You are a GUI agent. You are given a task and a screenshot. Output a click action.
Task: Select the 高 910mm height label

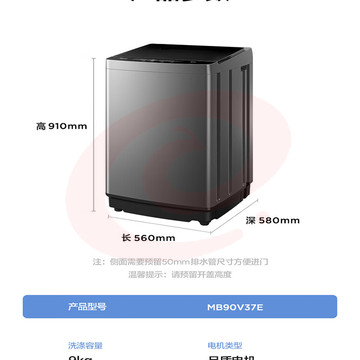click(x=62, y=126)
